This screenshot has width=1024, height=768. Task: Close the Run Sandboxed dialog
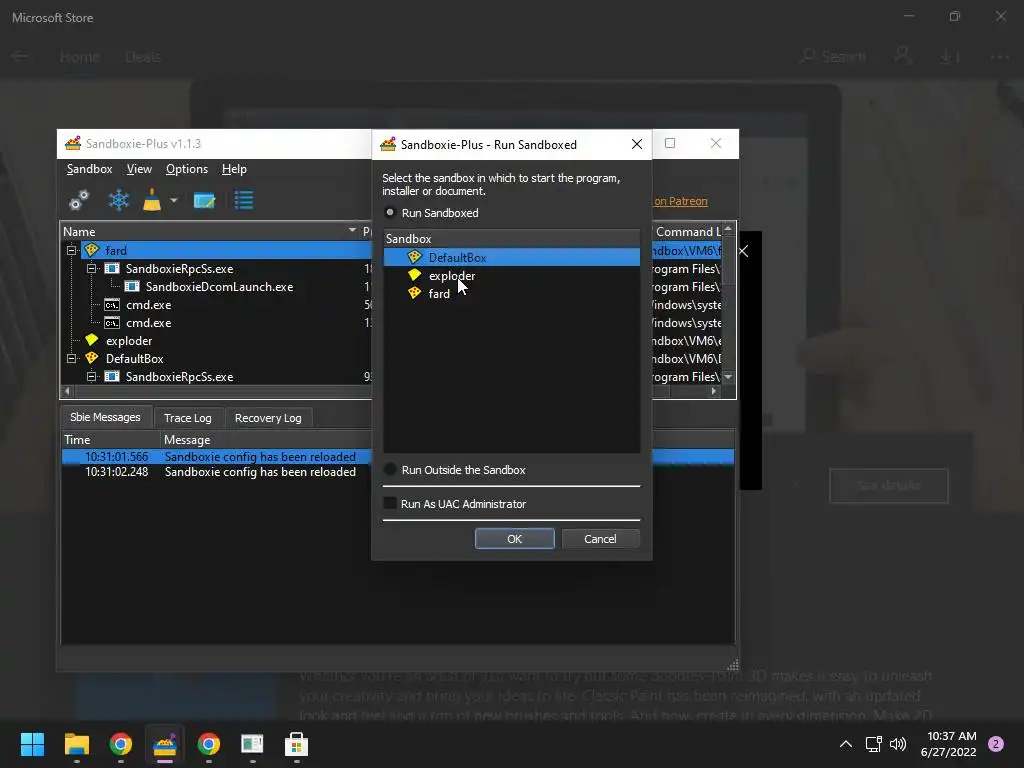pyautogui.click(x=637, y=144)
